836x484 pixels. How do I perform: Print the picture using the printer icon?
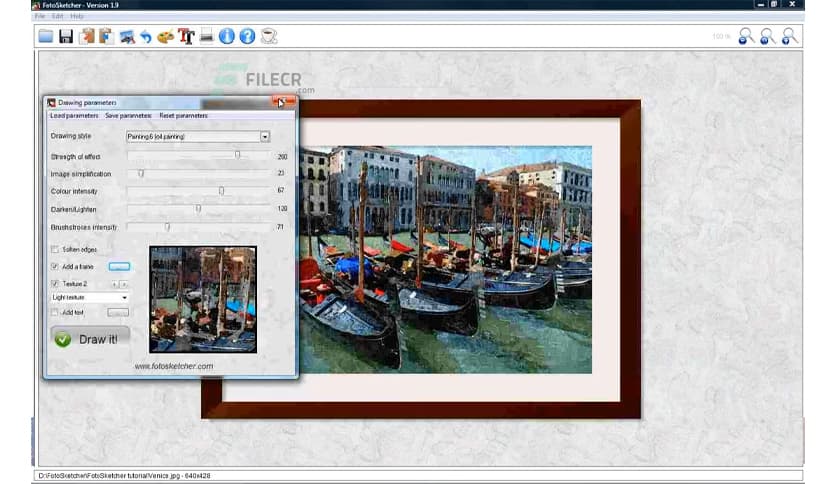[206, 36]
